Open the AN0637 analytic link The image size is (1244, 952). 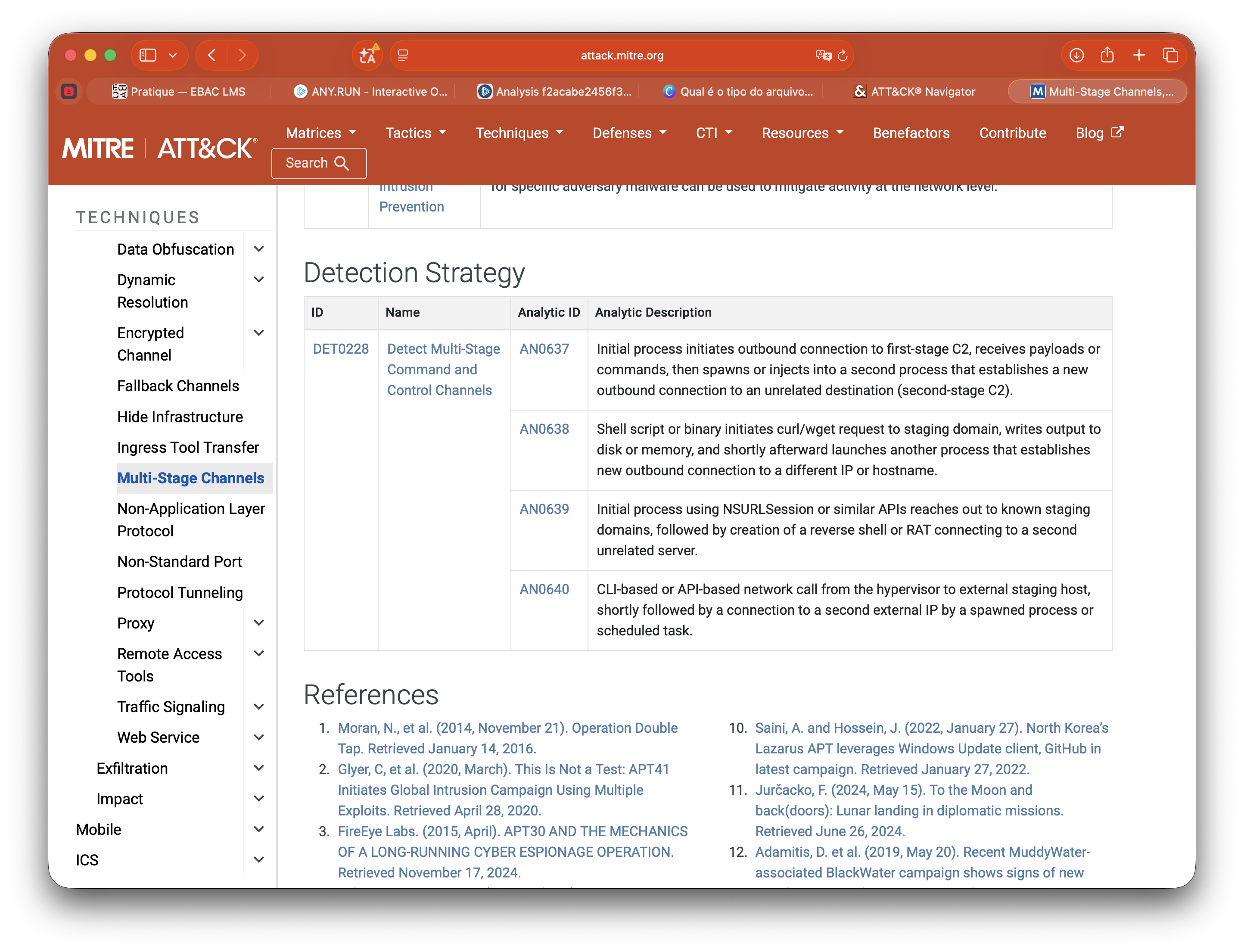coord(544,349)
